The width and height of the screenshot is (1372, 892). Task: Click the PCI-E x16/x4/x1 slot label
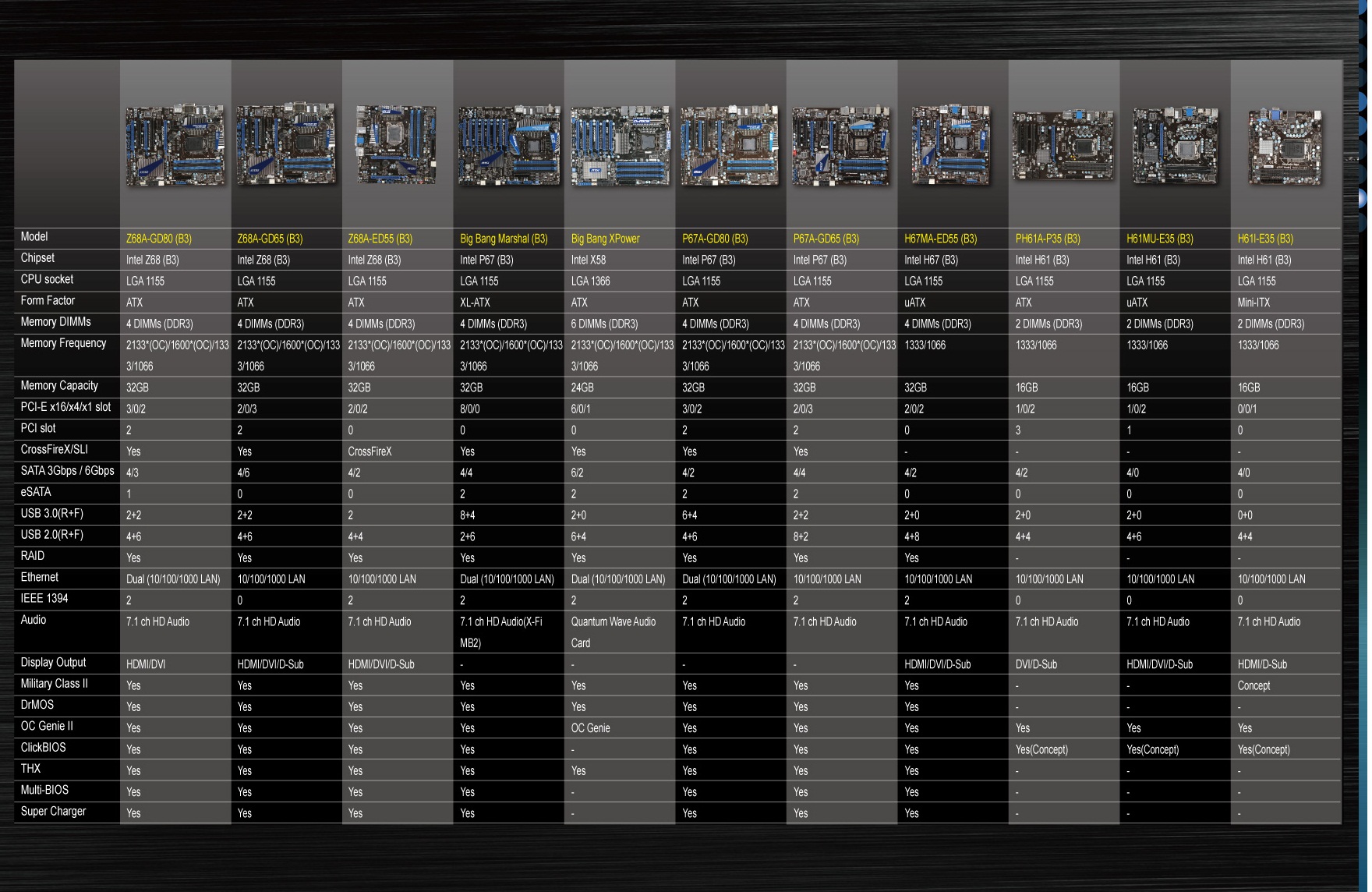65,407
